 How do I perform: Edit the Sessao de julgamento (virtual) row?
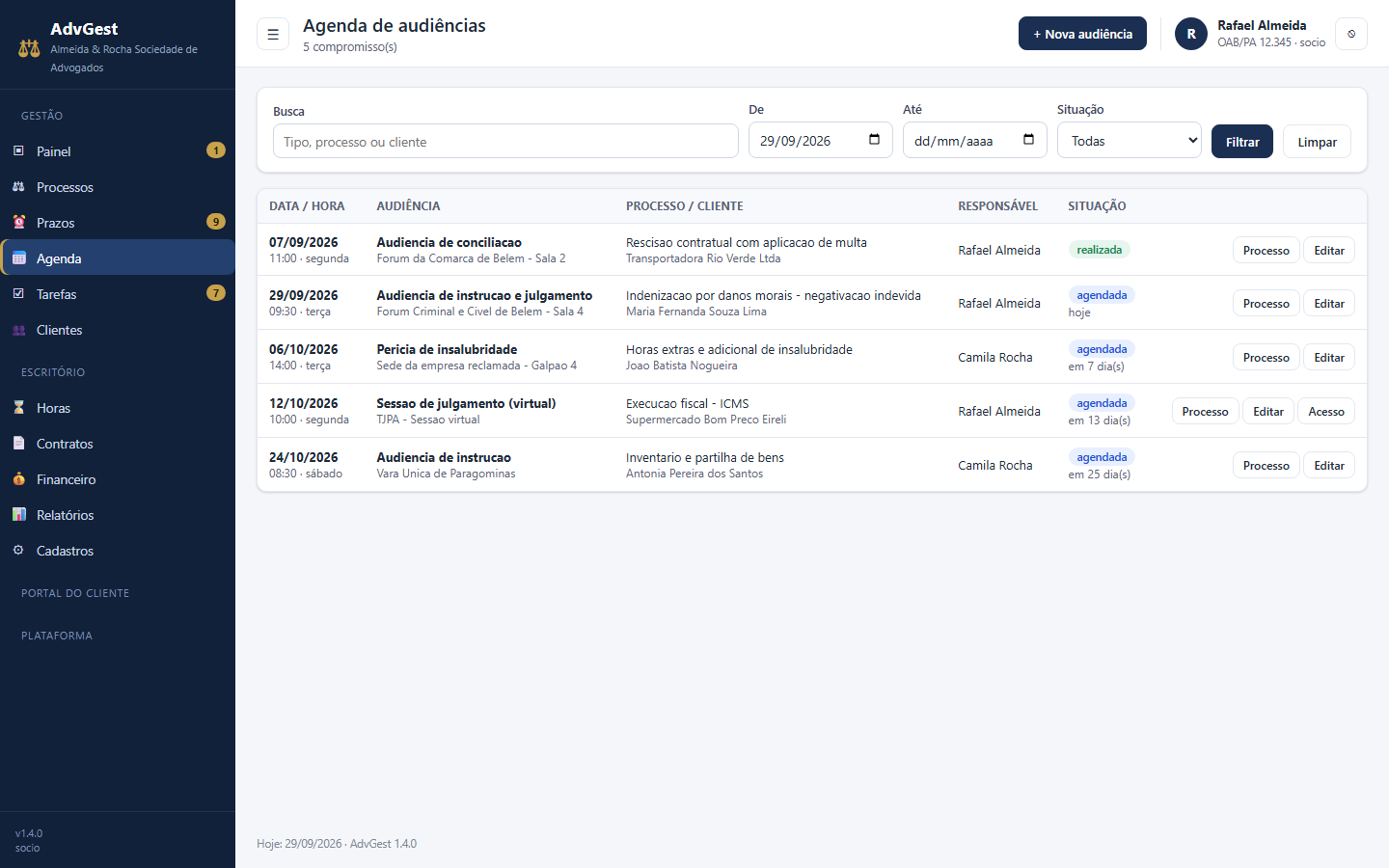(1268, 411)
